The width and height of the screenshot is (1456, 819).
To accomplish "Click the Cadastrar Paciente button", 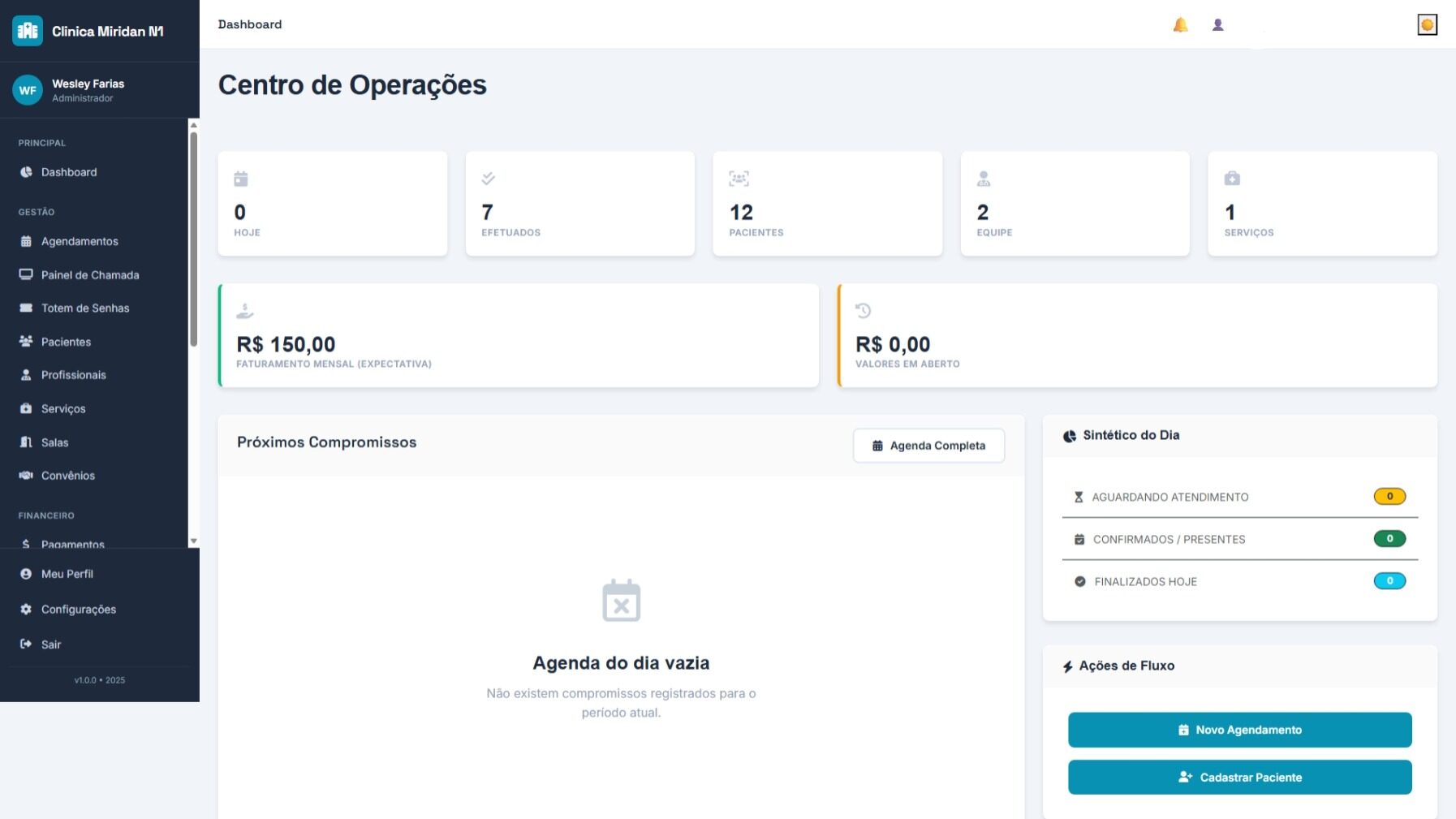I will (1239, 778).
